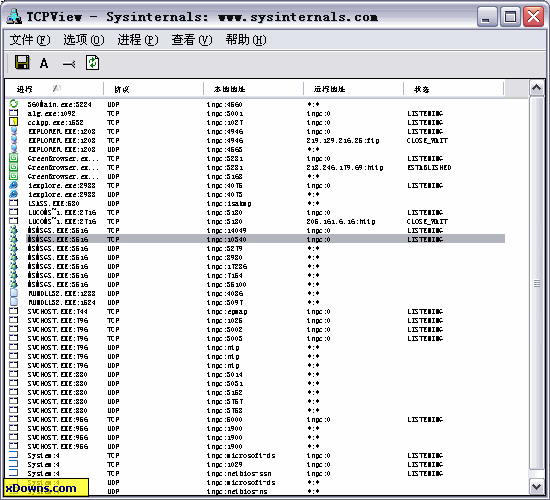Sort by the process column header

(54, 89)
